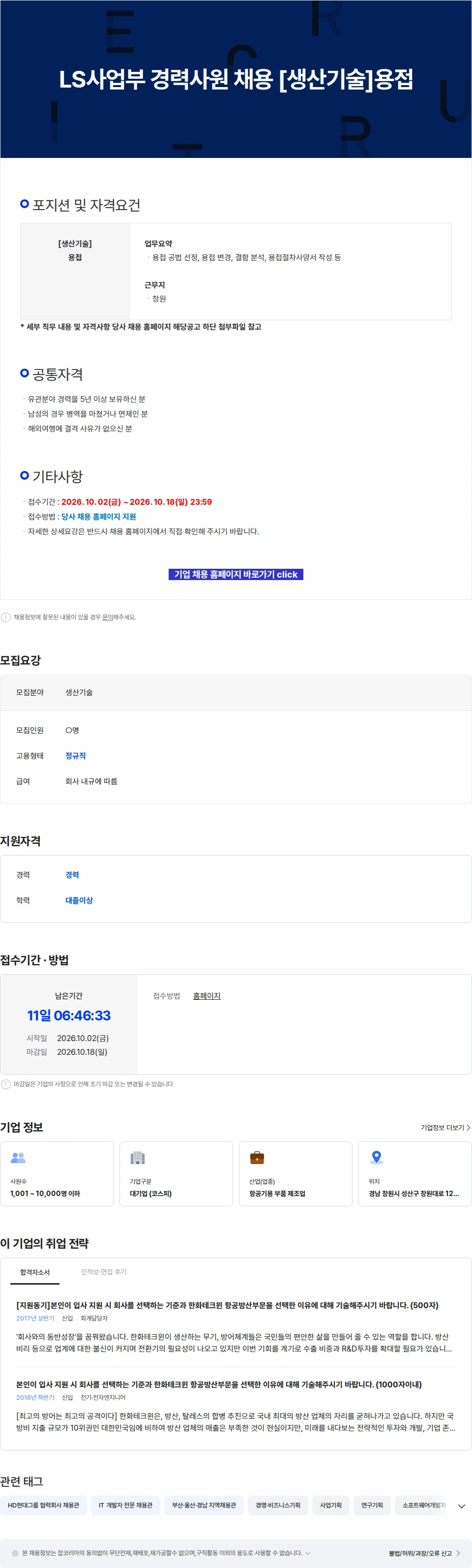Click 대기업 (코스피) company type text
472x1568 pixels.
click(x=150, y=1194)
